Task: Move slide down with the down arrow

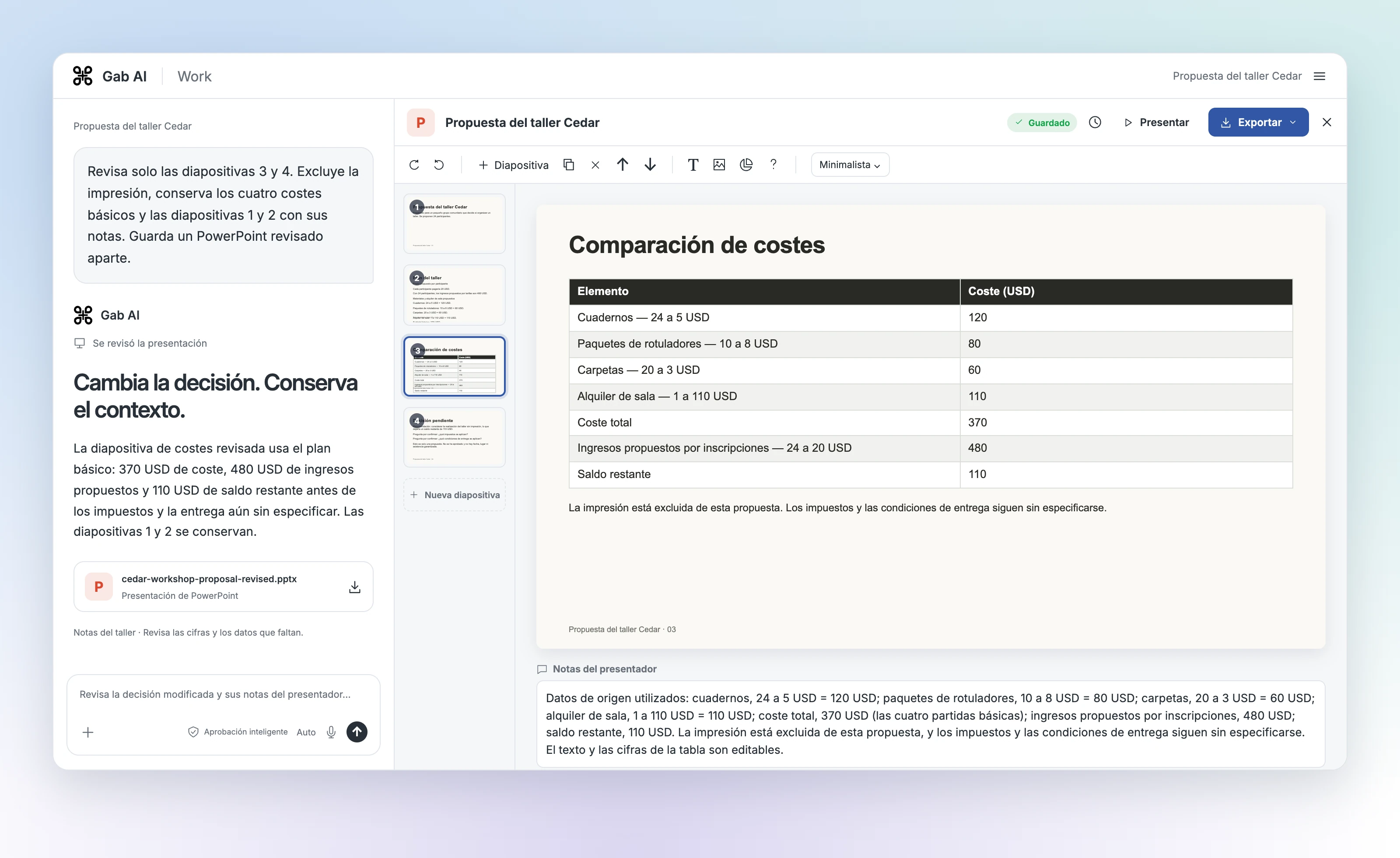Action: 651,165
